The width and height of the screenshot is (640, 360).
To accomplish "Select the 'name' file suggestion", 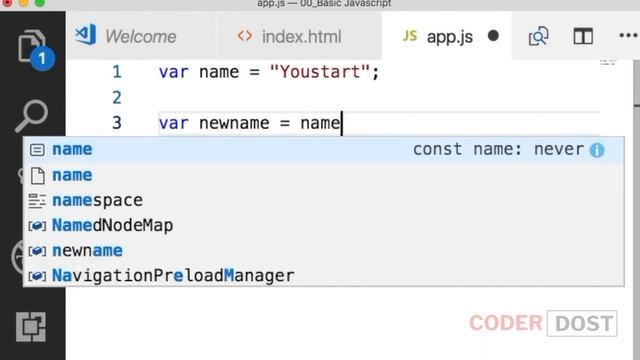I will [323, 175].
